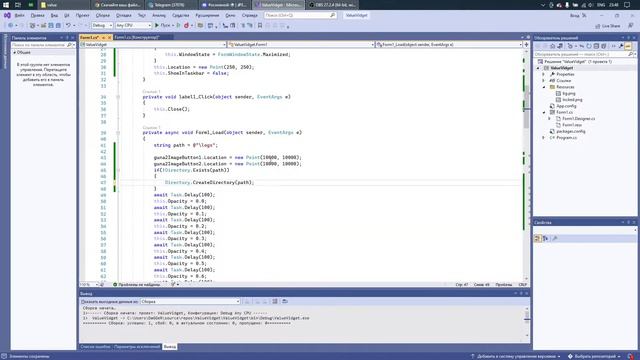Click the Visual Studio logo icon
640x360 pixels.
[7, 15]
